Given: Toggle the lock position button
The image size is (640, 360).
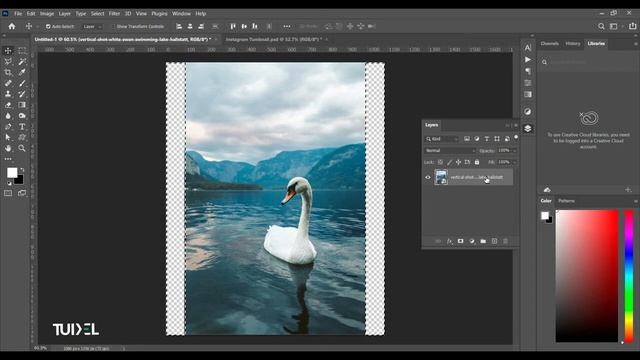Looking at the screenshot, I should [458, 162].
